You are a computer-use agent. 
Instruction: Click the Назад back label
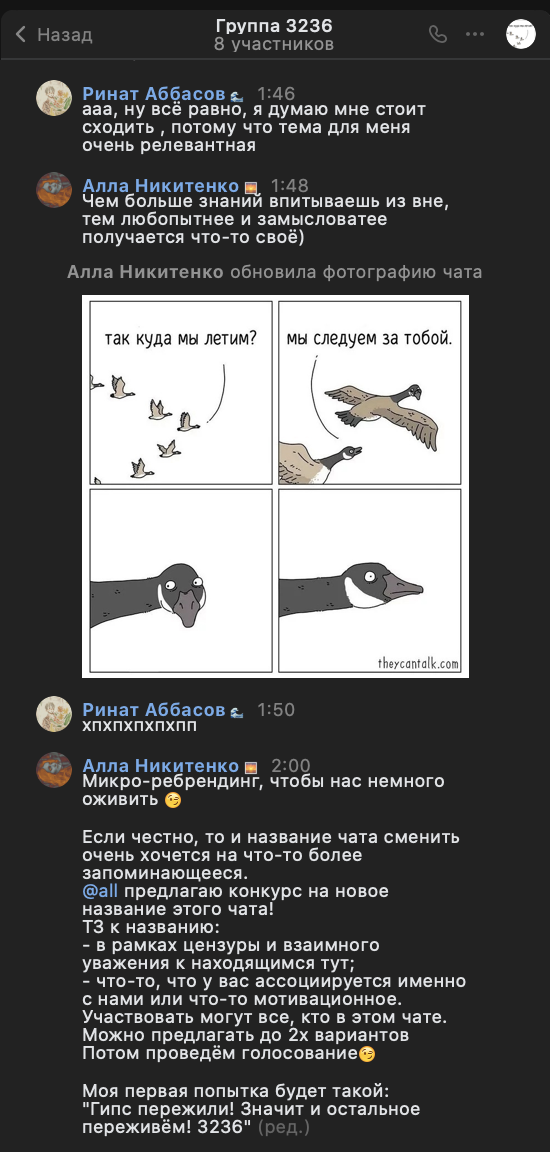[x=65, y=35]
